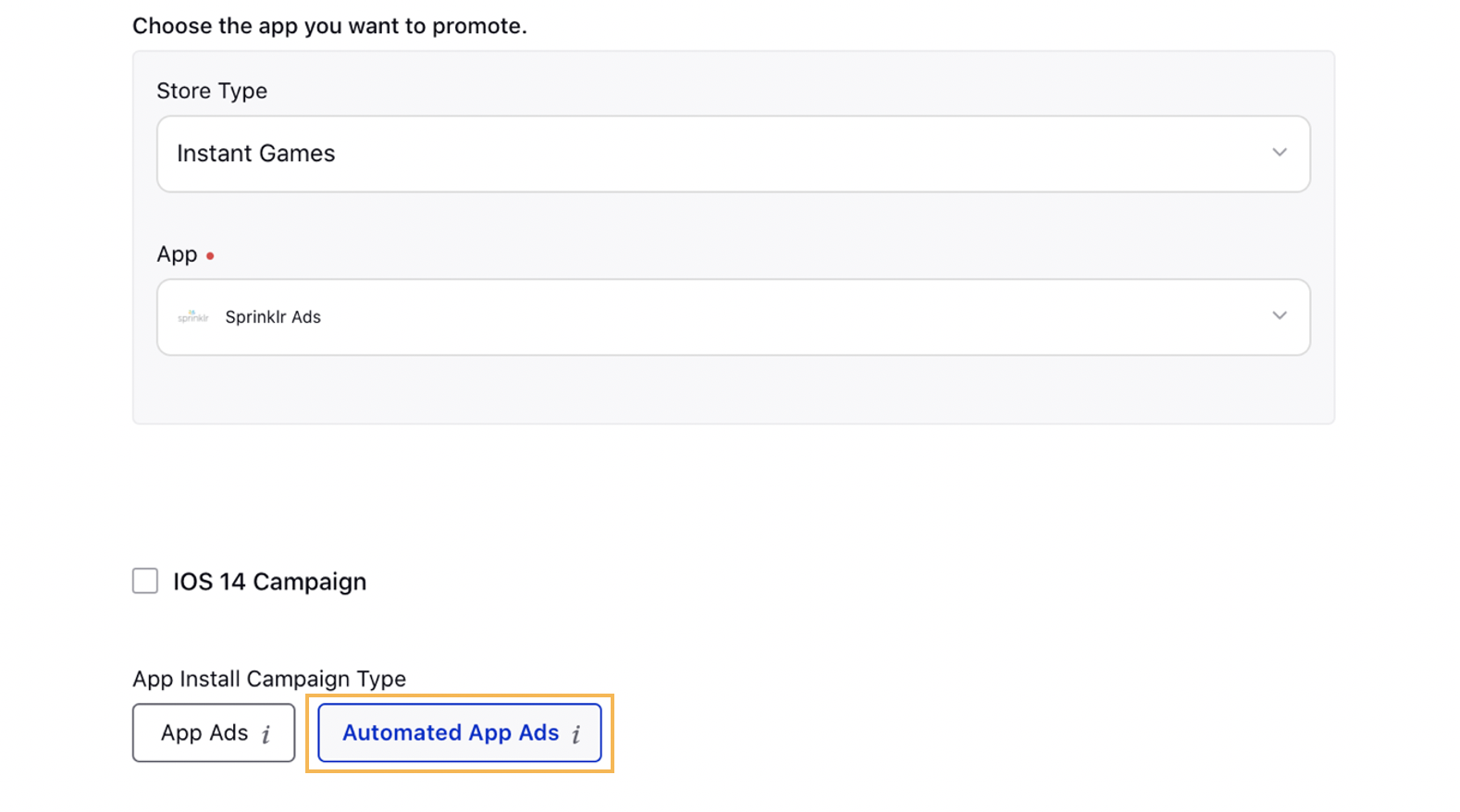Click the IOS 14 Campaign label text
Viewport: 1460px width, 812px height.
pyautogui.click(x=269, y=582)
